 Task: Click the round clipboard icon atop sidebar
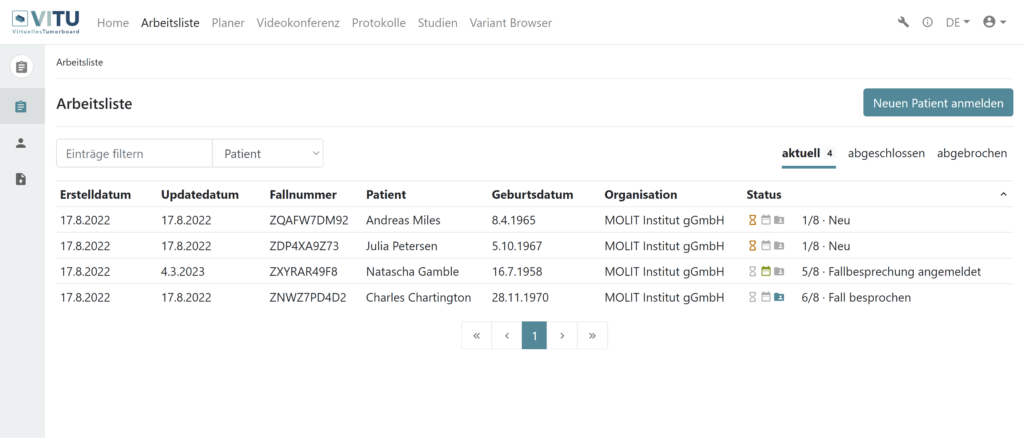(x=21, y=67)
